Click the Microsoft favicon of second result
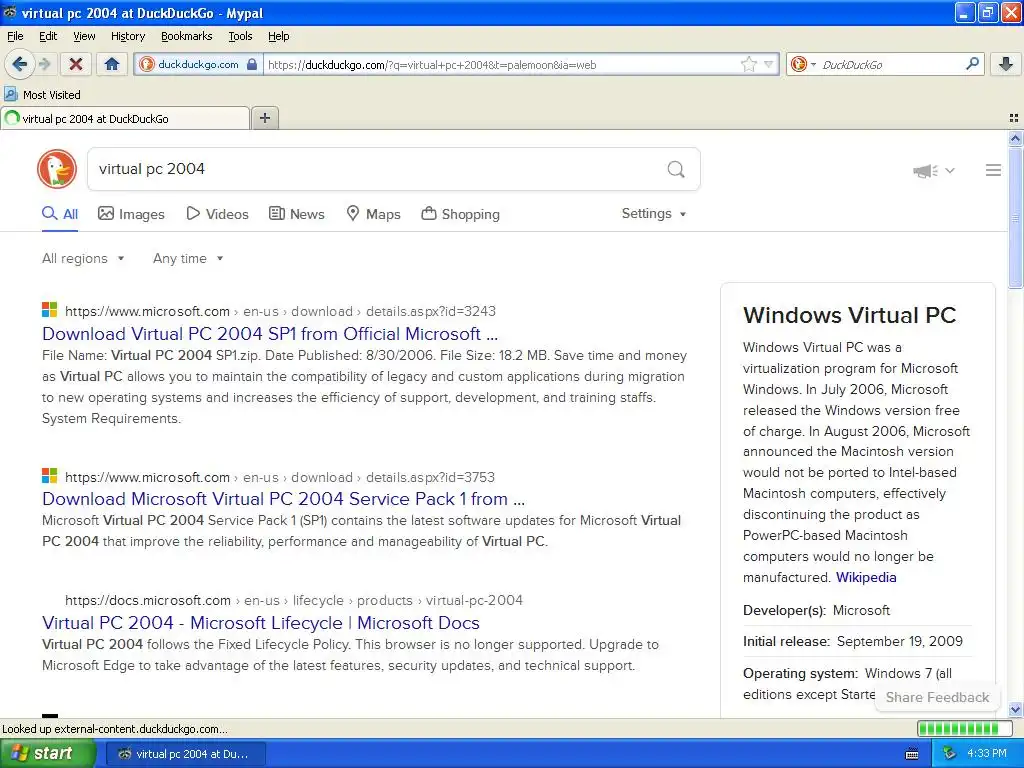The width and height of the screenshot is (1024, 768). click(x=50, y=475)
